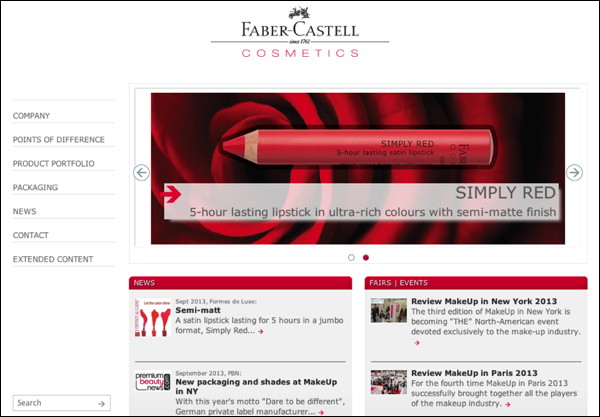Click the red arrow in Simply Red banner

click(171, 194)
